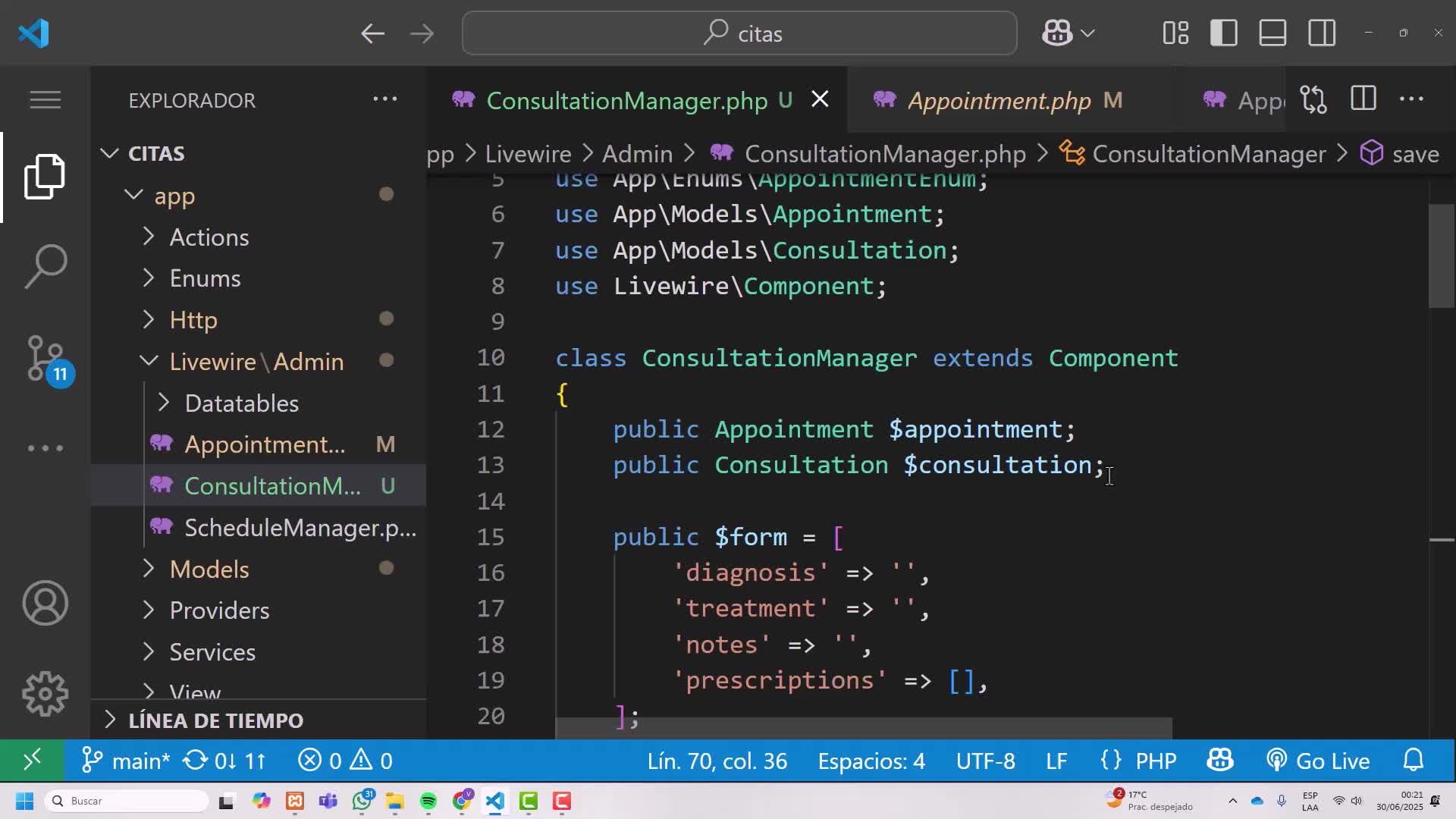The height and width of the screenshot is (819, 1456).
Task: Open Windows Start menu
Action: point(24,801)
